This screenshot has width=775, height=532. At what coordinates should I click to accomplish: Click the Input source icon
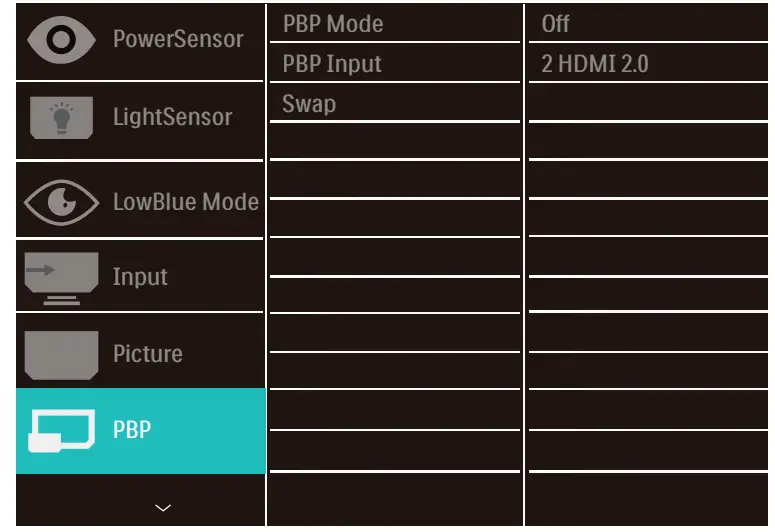[x=60, y=277]
